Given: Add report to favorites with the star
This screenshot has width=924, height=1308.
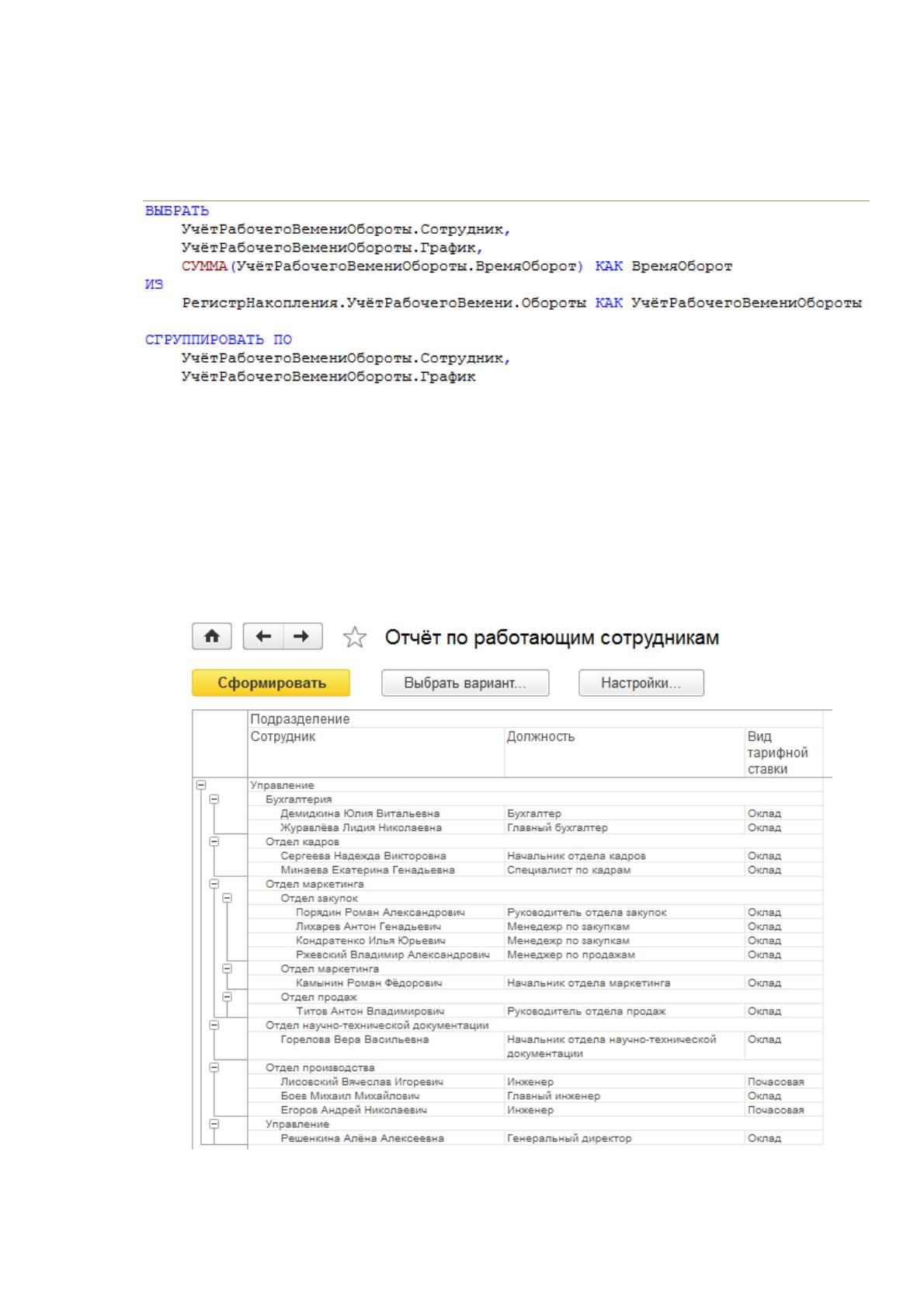Looking at the screenshot, I should click(x=355, y=638).
